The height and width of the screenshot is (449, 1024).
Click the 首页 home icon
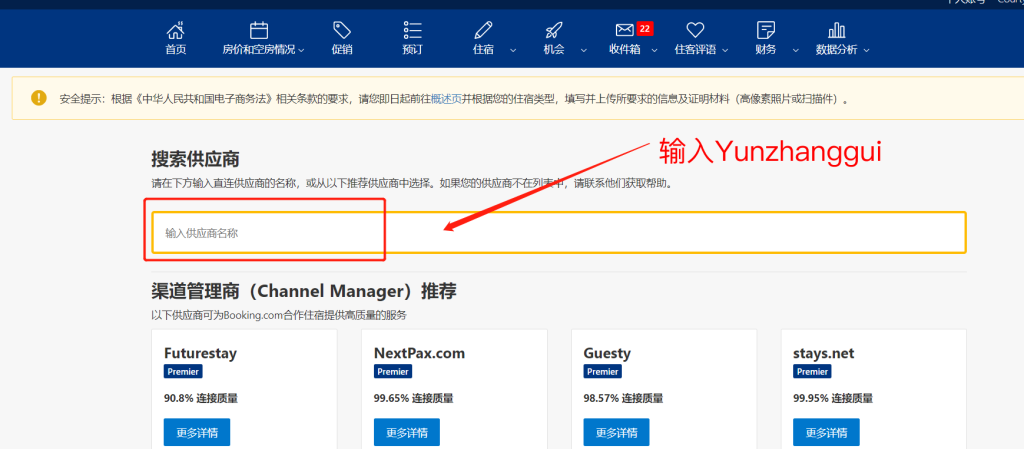(x=175, y=30)
